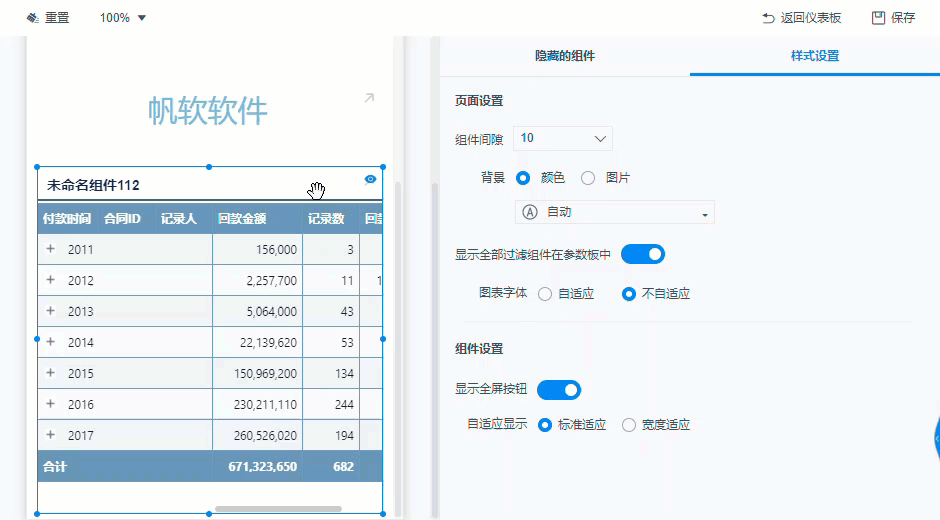Image resolution: width=940 pixels, height=520 pixels.
Task: Click the save disk icon
Action: click(x=878, y=18)
